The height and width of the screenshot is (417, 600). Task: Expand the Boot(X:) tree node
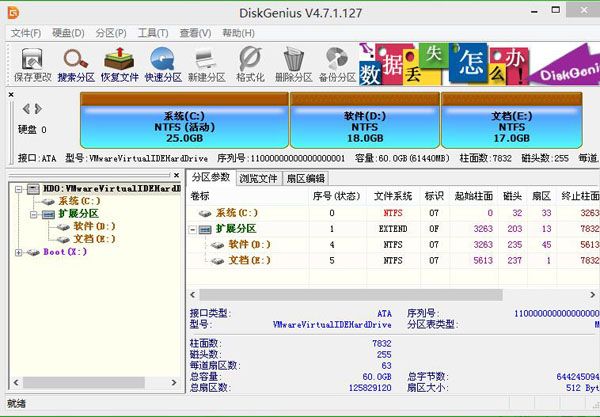click(x=18, y=252)
